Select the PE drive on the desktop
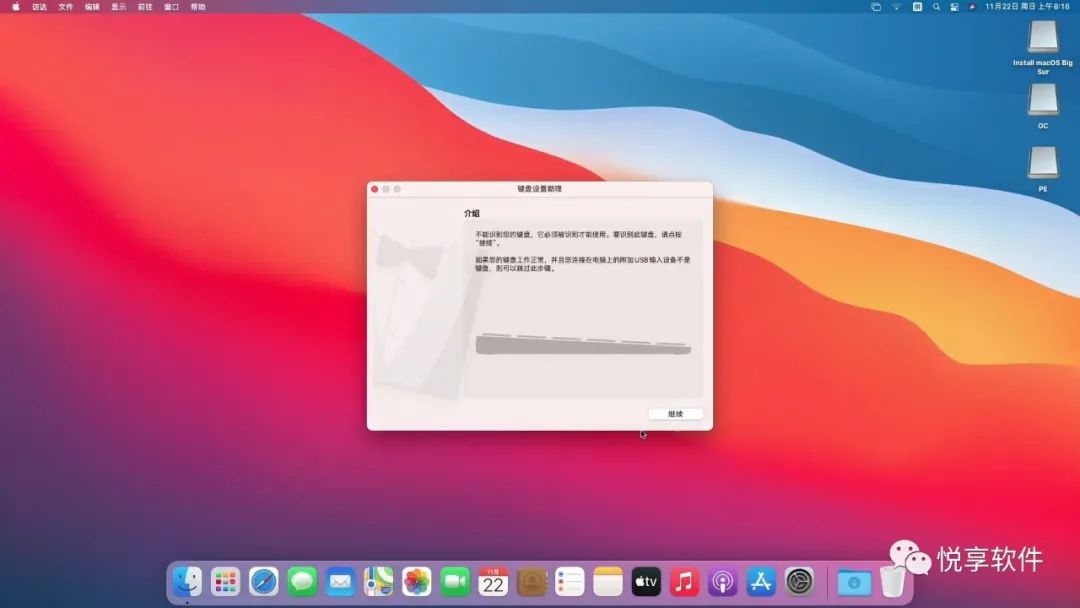 pyautogui.click(x=1043, y=164)
